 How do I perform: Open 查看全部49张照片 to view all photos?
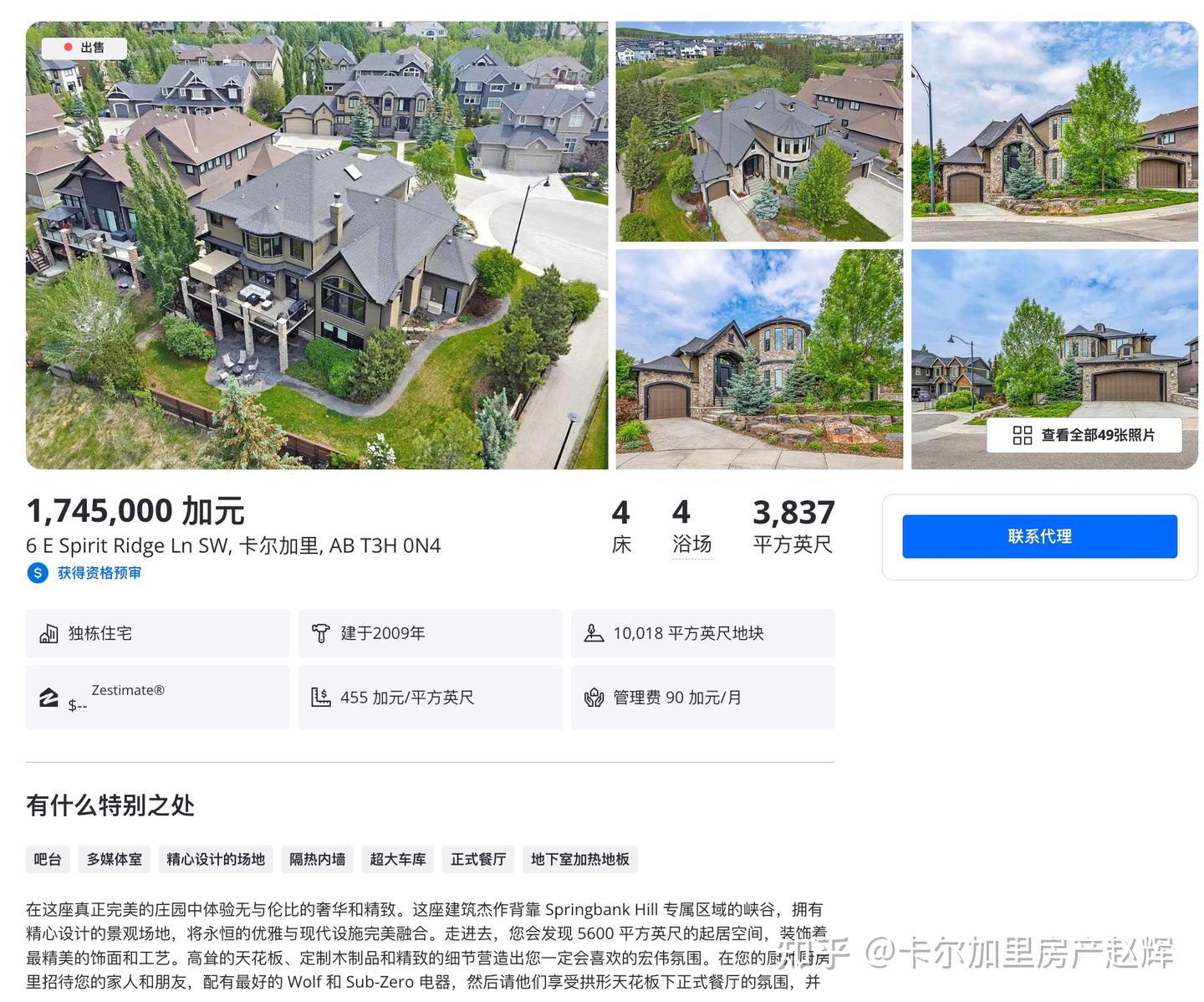(1084, 435)
